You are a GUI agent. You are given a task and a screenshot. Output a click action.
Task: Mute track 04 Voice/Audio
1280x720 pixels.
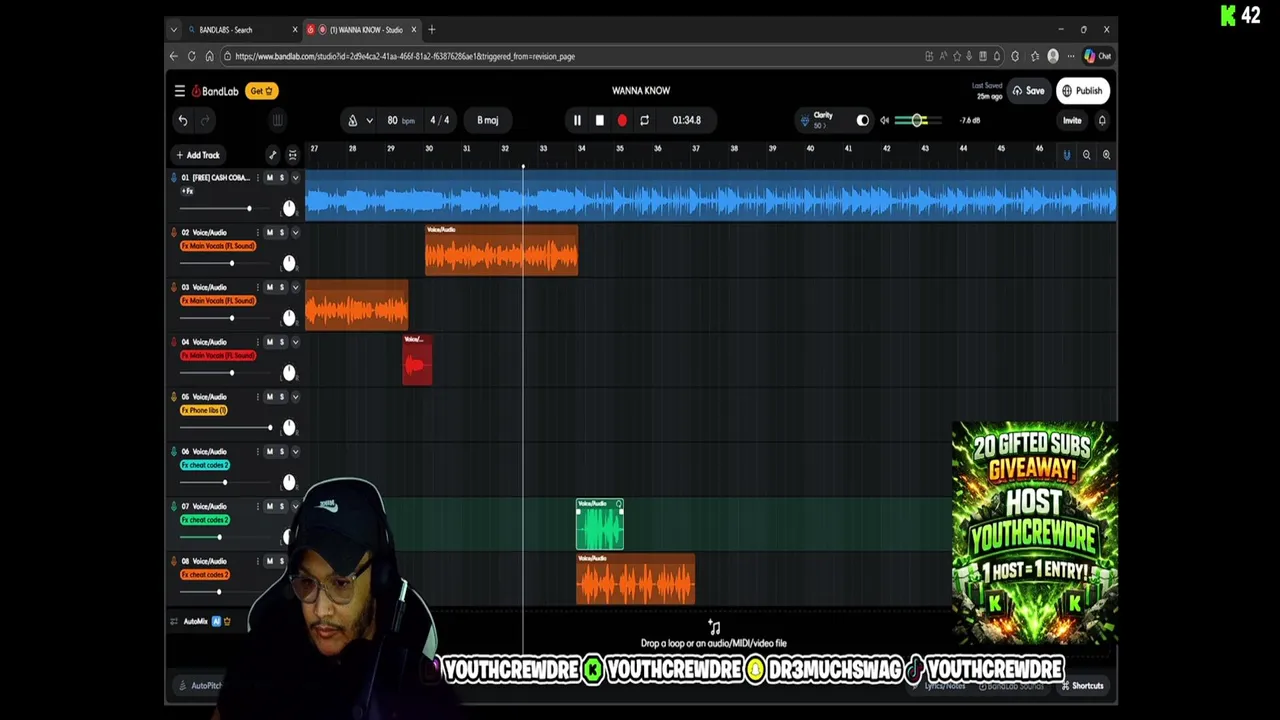click(269, 342)
